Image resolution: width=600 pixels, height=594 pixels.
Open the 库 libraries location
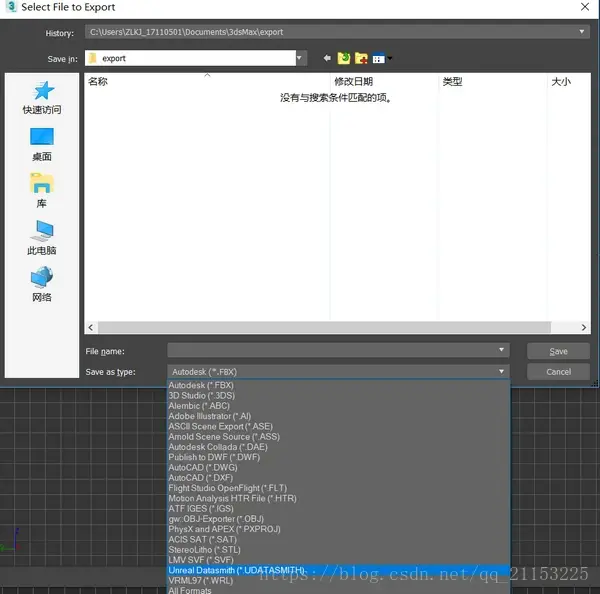[x=42, y=191]
